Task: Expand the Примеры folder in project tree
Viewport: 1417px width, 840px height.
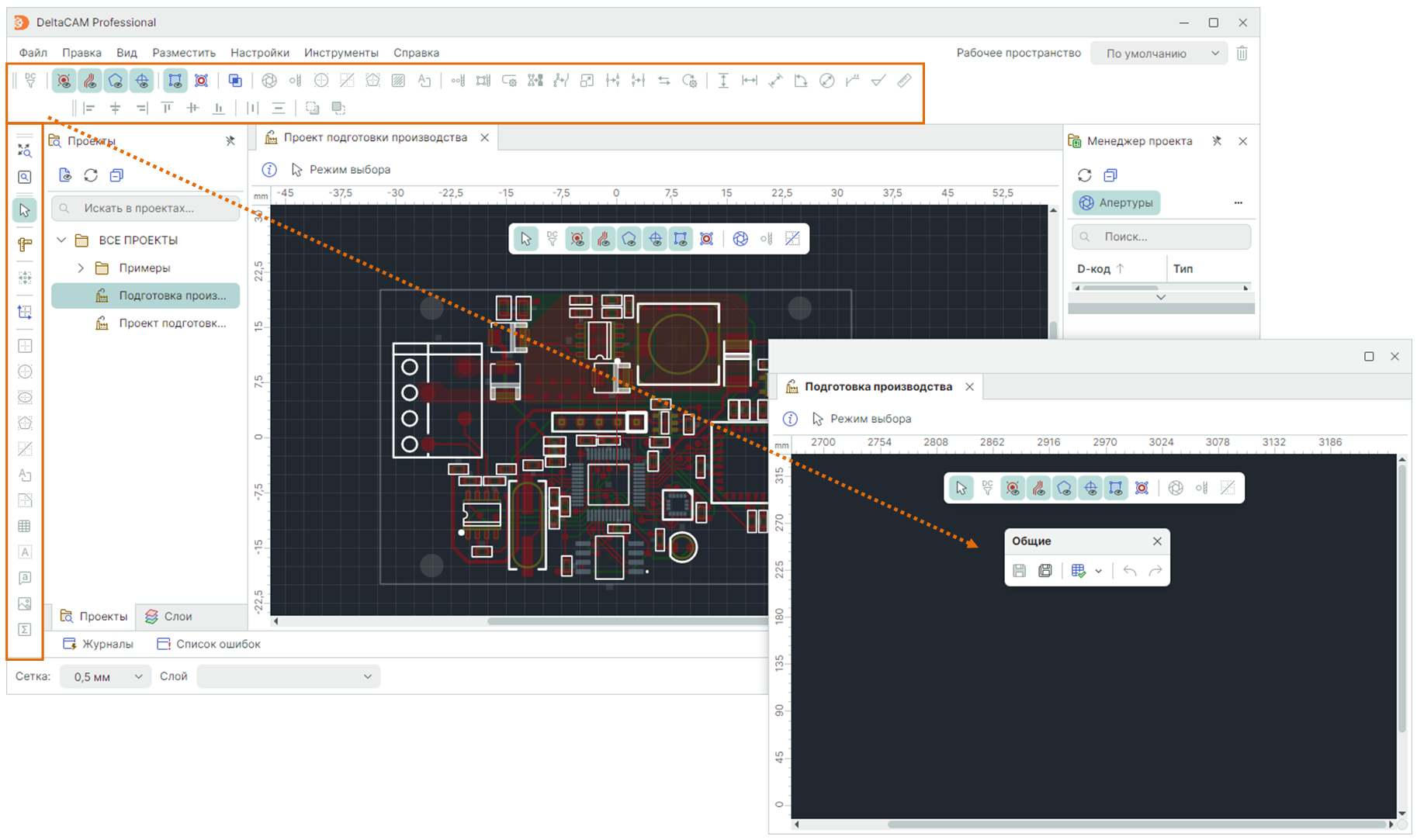Action: point(81,268)
